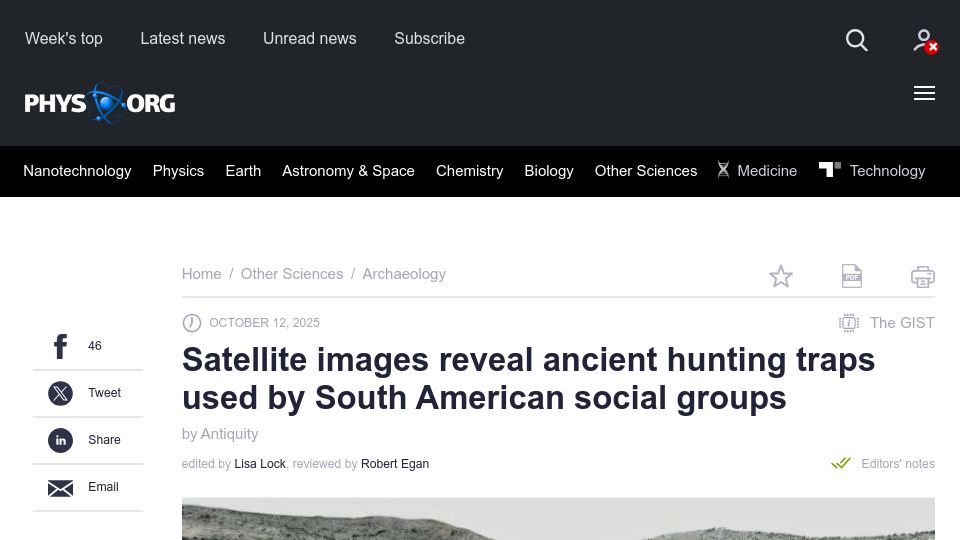Click the date OCTOBER 12, 2025

[264, 323]
